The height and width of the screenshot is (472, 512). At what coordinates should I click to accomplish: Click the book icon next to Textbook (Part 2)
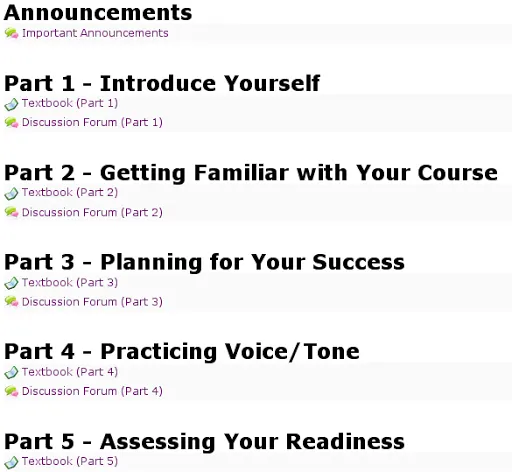(11, 194)
